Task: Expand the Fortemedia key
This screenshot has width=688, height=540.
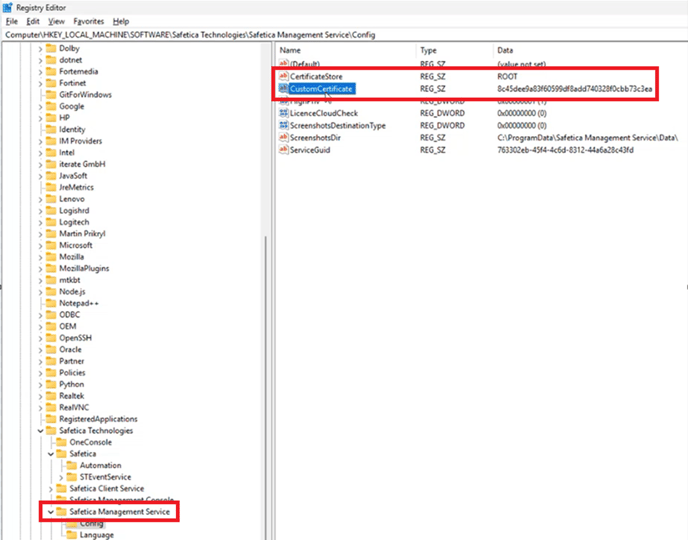Action: coord(40,72)
